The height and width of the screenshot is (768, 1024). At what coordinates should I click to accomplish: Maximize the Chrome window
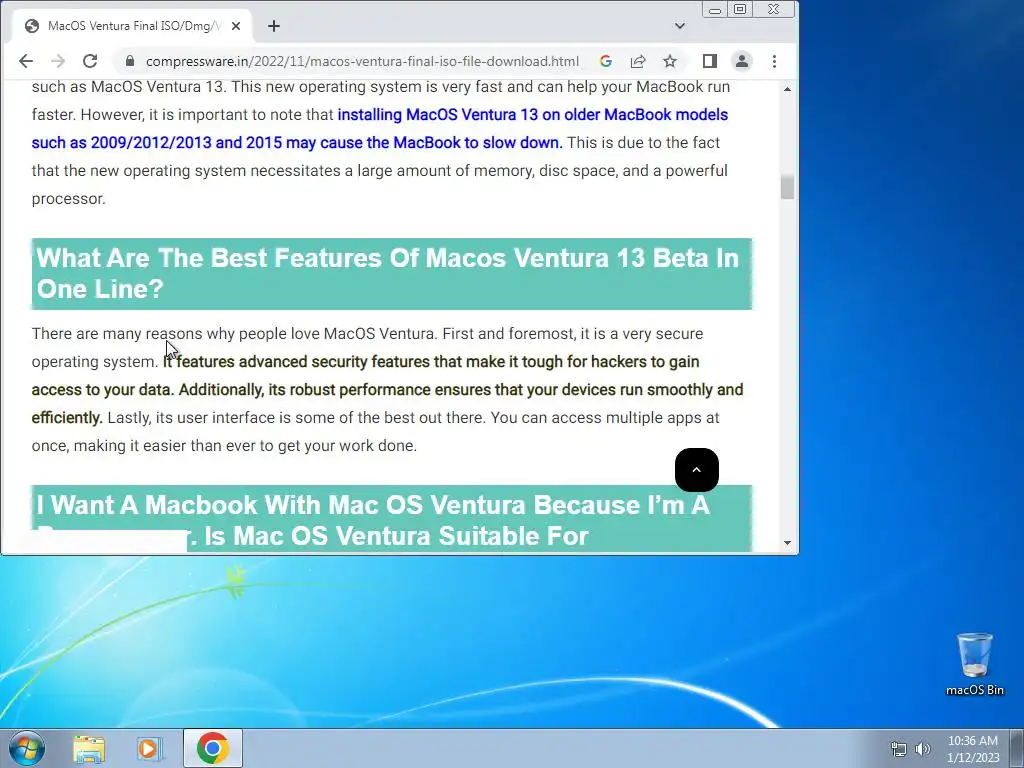tap(740, 9)
